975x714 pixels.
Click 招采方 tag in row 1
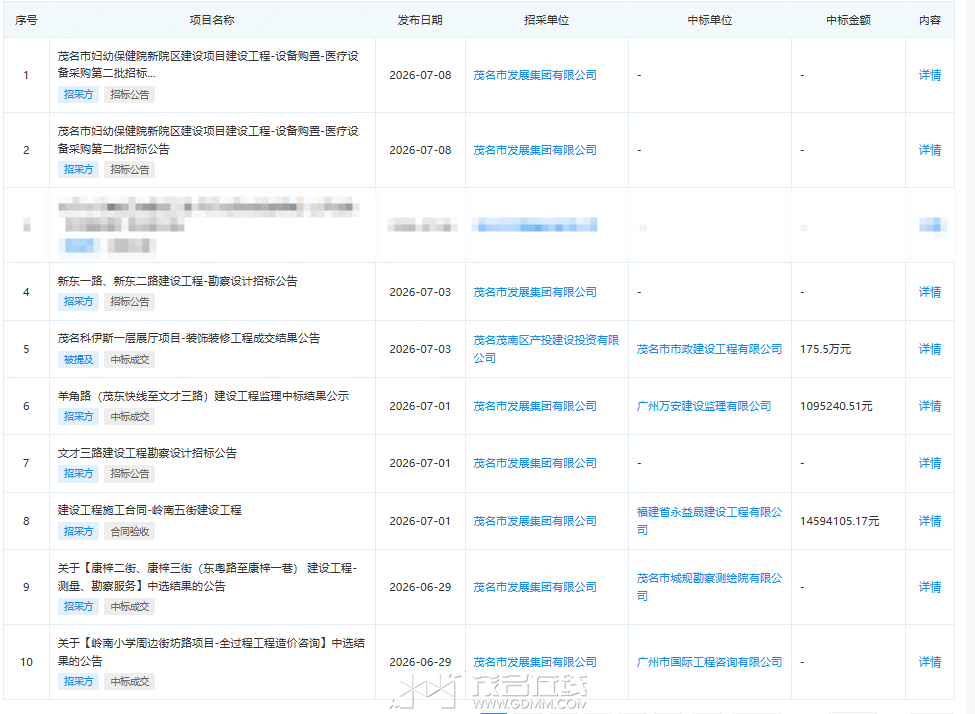(78, 95)
